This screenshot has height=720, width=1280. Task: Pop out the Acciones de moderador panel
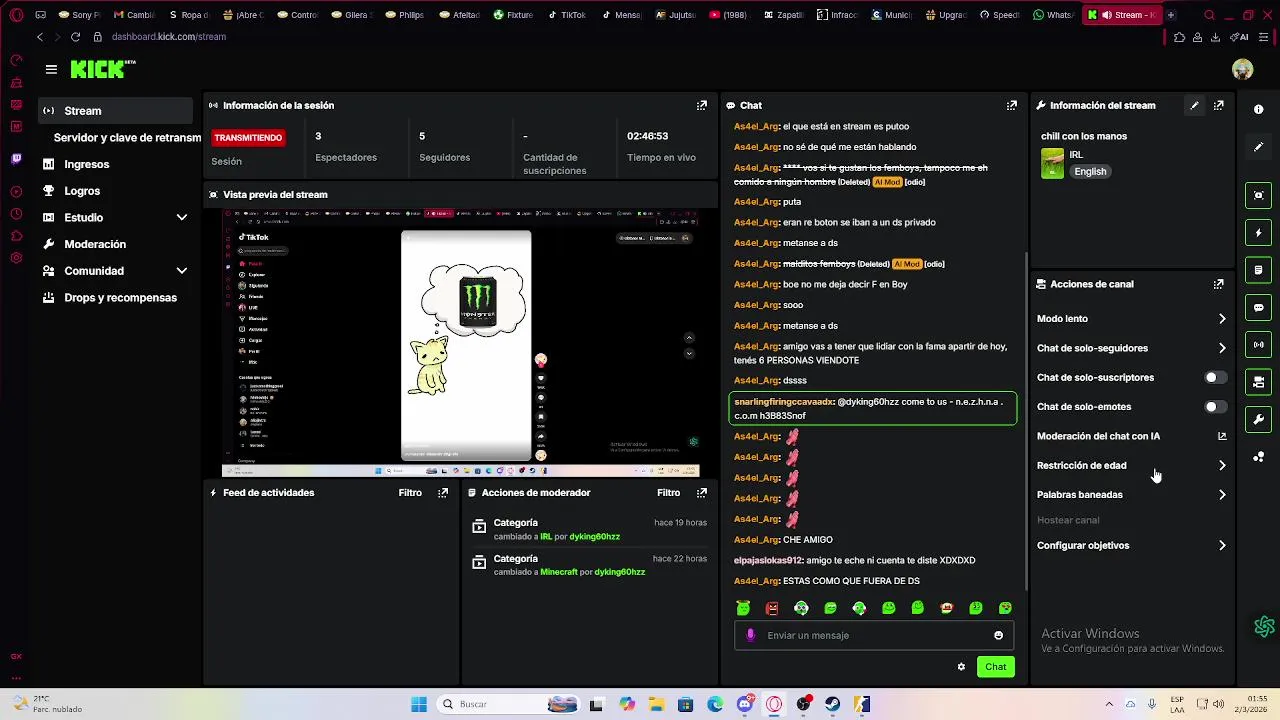pos(702,492)
